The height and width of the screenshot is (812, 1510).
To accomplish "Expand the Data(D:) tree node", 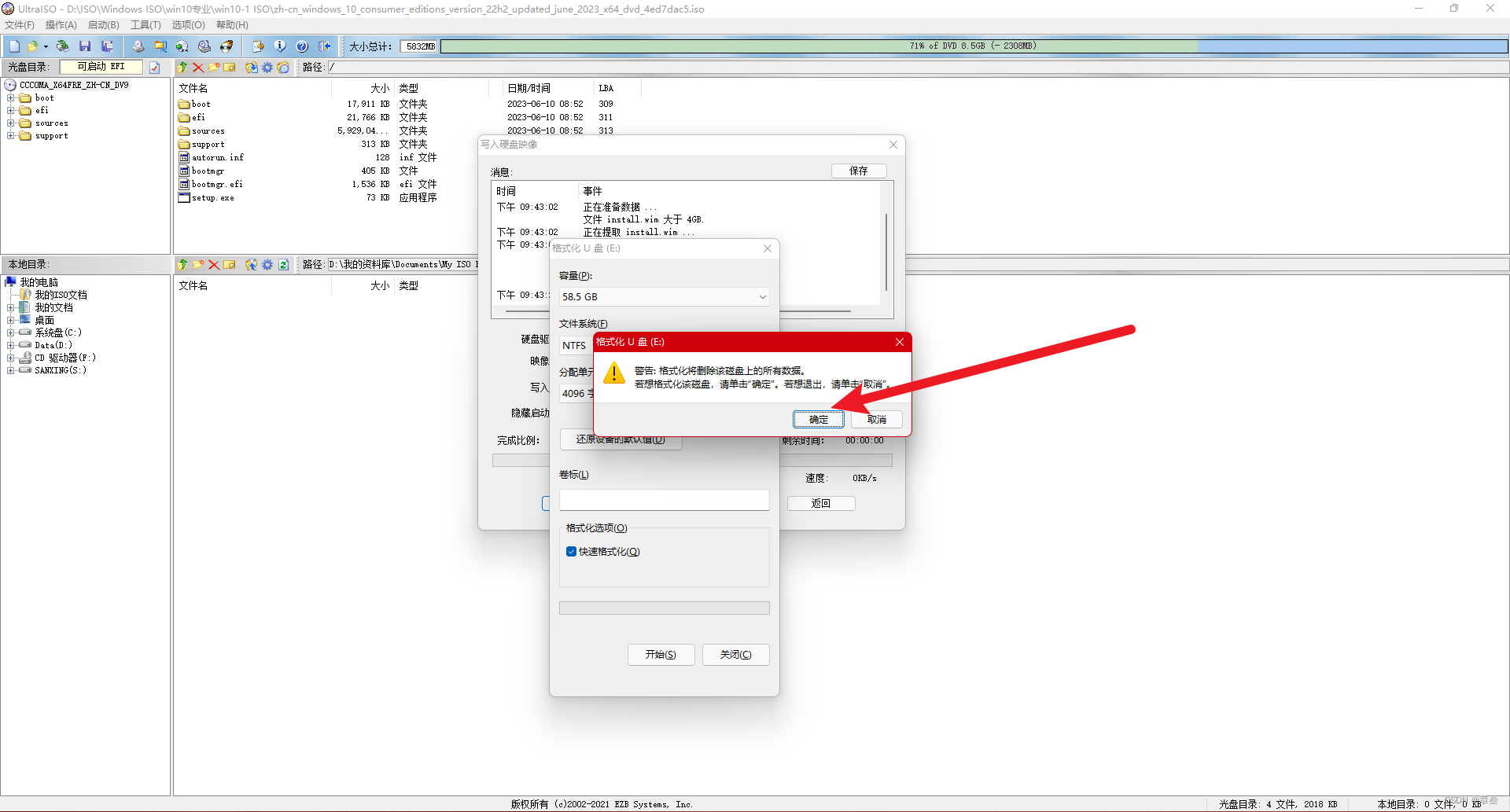I will (11, 345).
